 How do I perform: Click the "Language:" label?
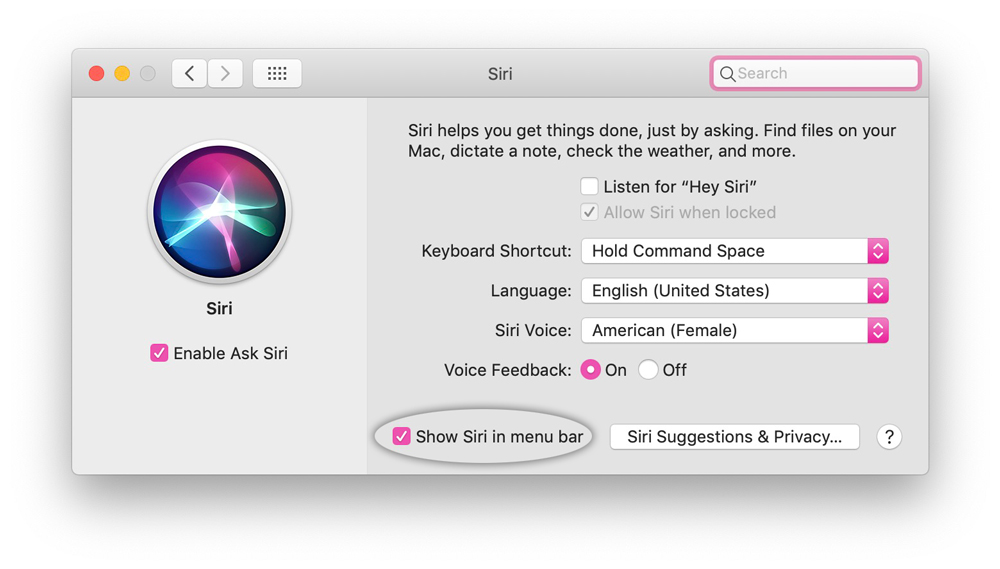531,291
